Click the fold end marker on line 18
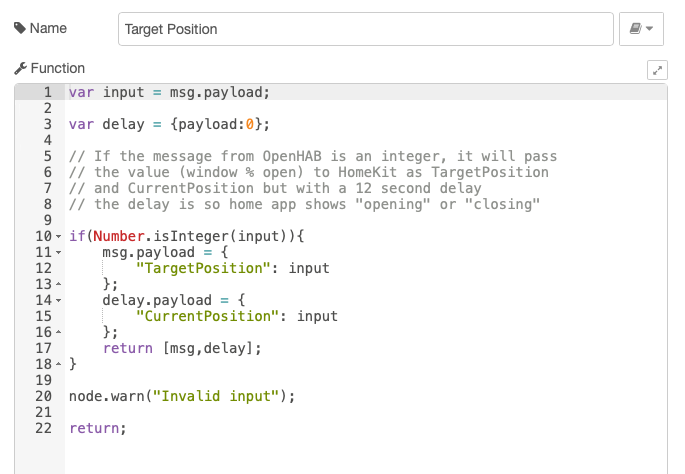 (59, 364)
